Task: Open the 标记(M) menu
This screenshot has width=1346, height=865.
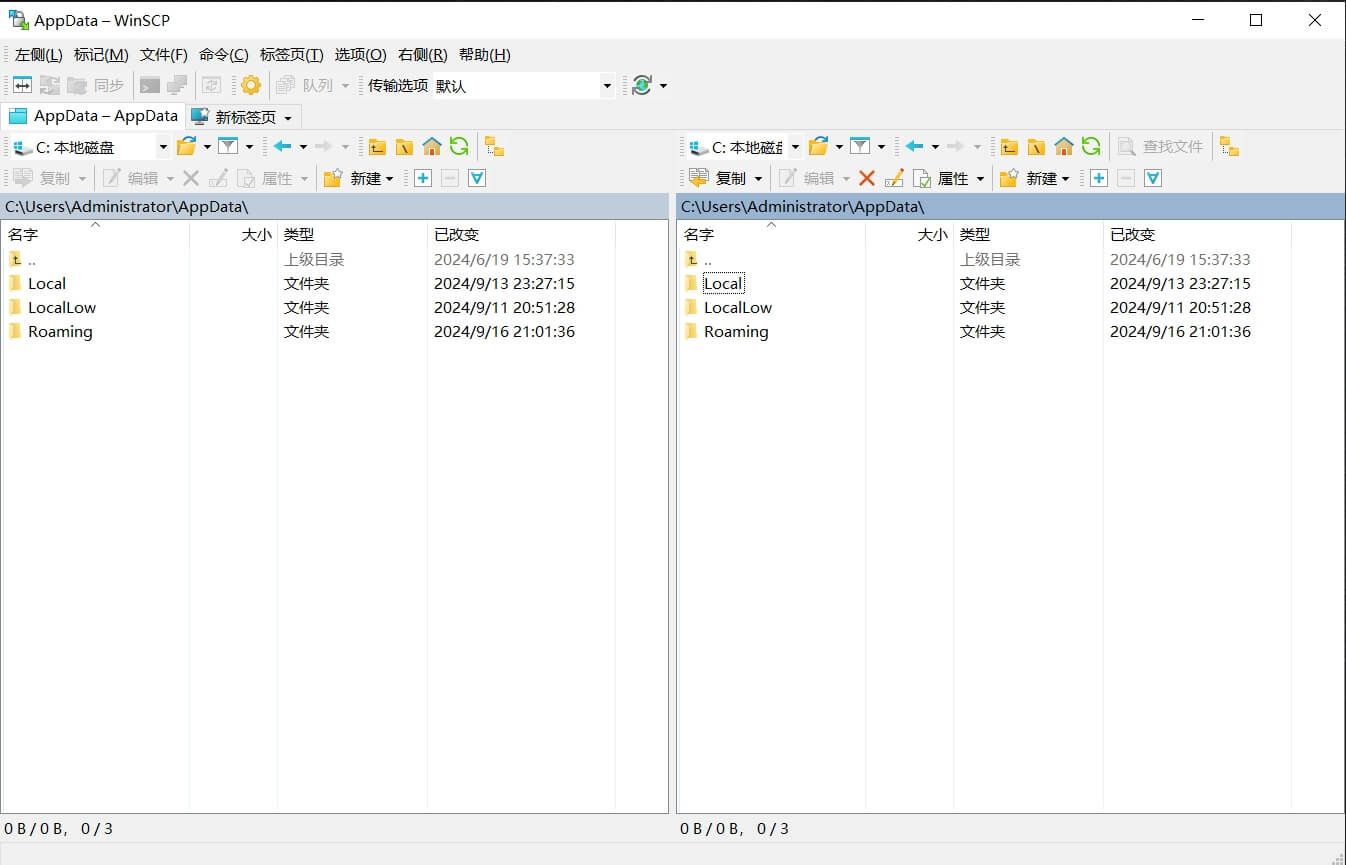Action: point(101,55)
